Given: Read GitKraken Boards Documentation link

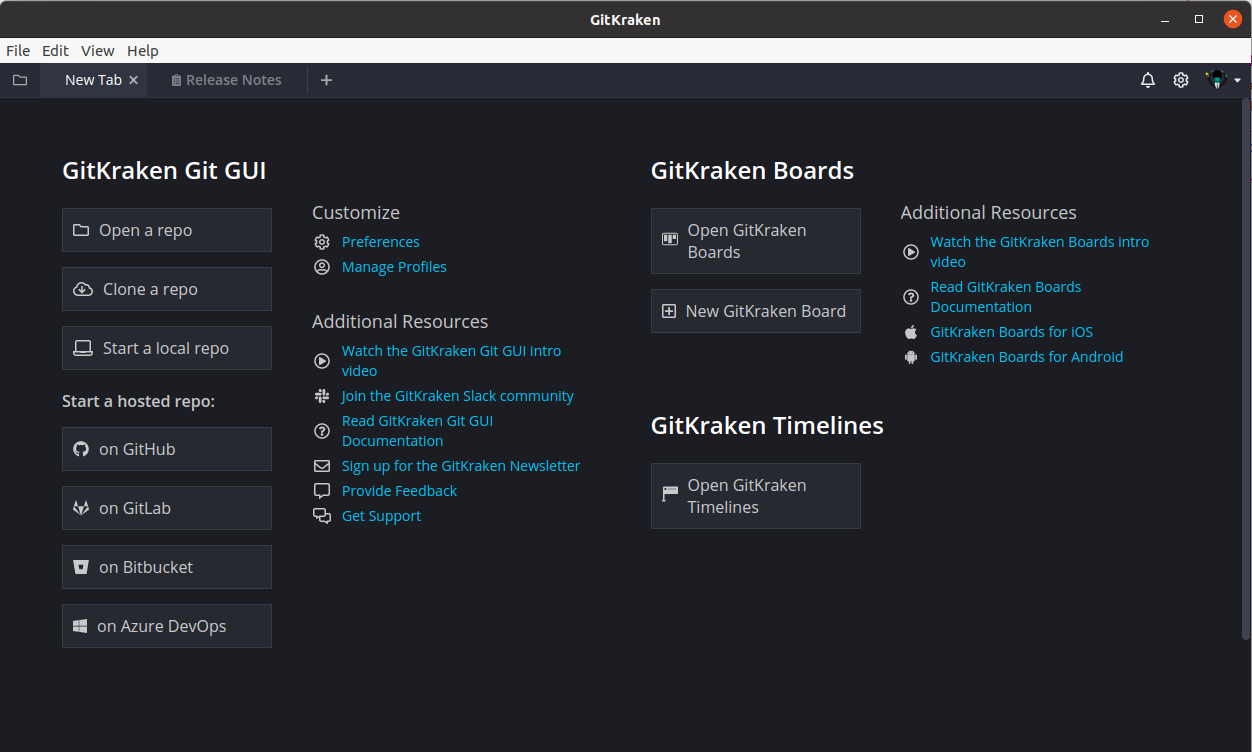Looking at the screenshot, I should click(x=1006, y=297).
